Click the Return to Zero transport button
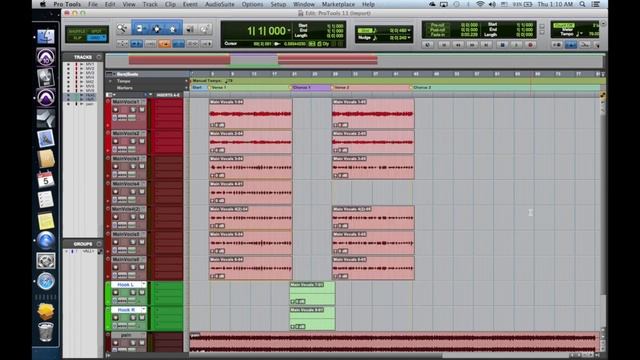Screen dimensions: 640x360 [x=444, y=45]
